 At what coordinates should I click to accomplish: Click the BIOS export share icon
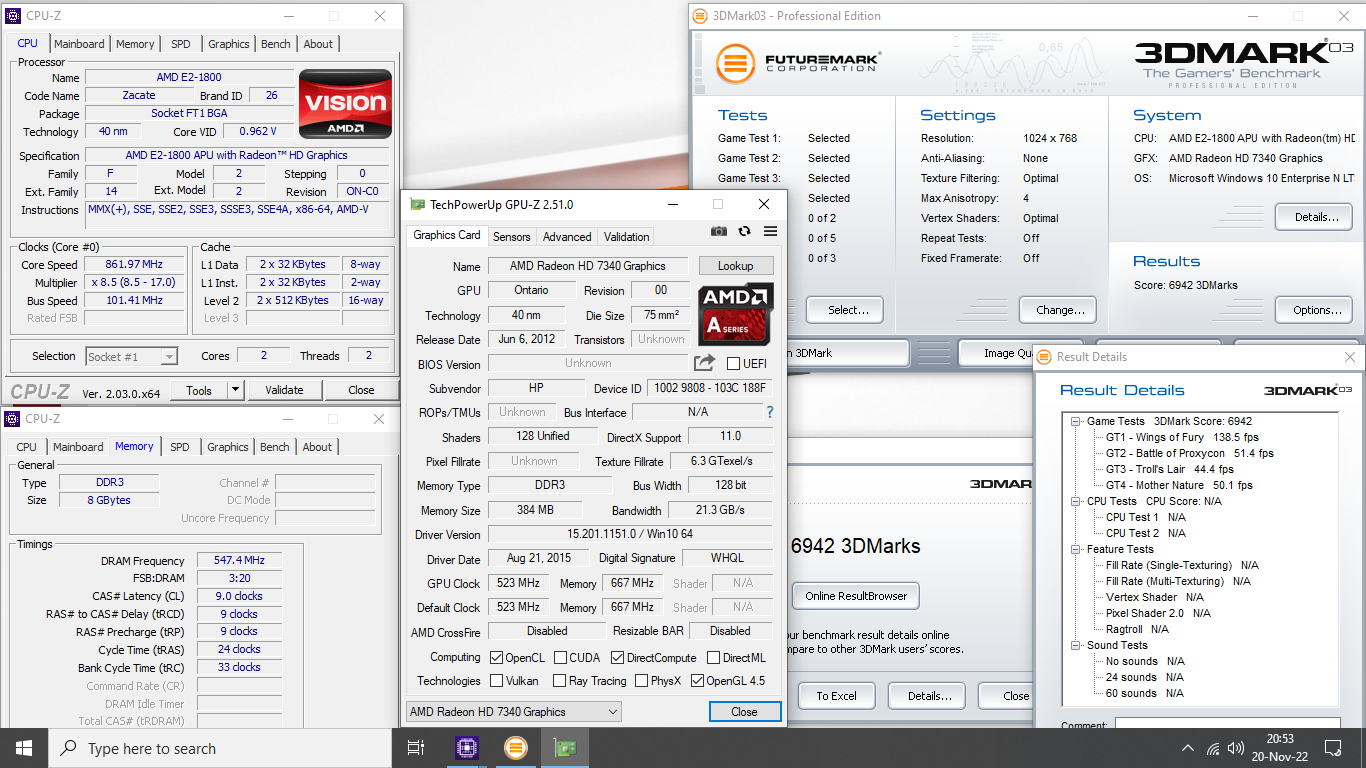click(705, 363)
